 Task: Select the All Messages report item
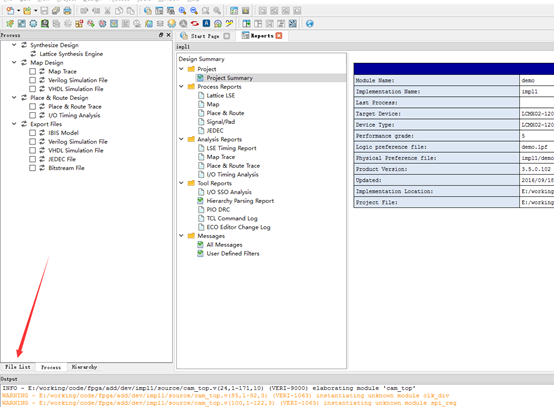[224, 244]
